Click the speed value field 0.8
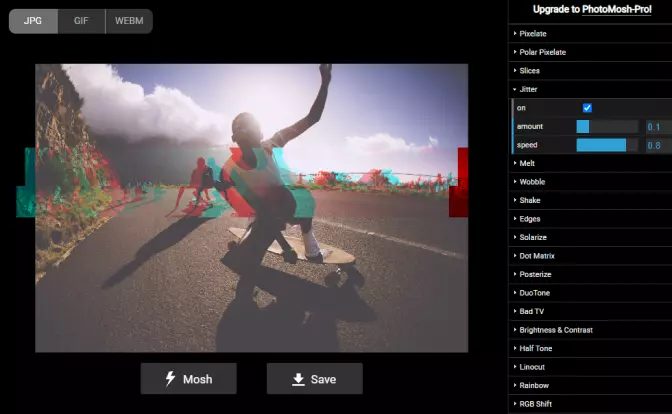Screen dimensions: 672x414 pyautogui.click(x=658, y=145)
